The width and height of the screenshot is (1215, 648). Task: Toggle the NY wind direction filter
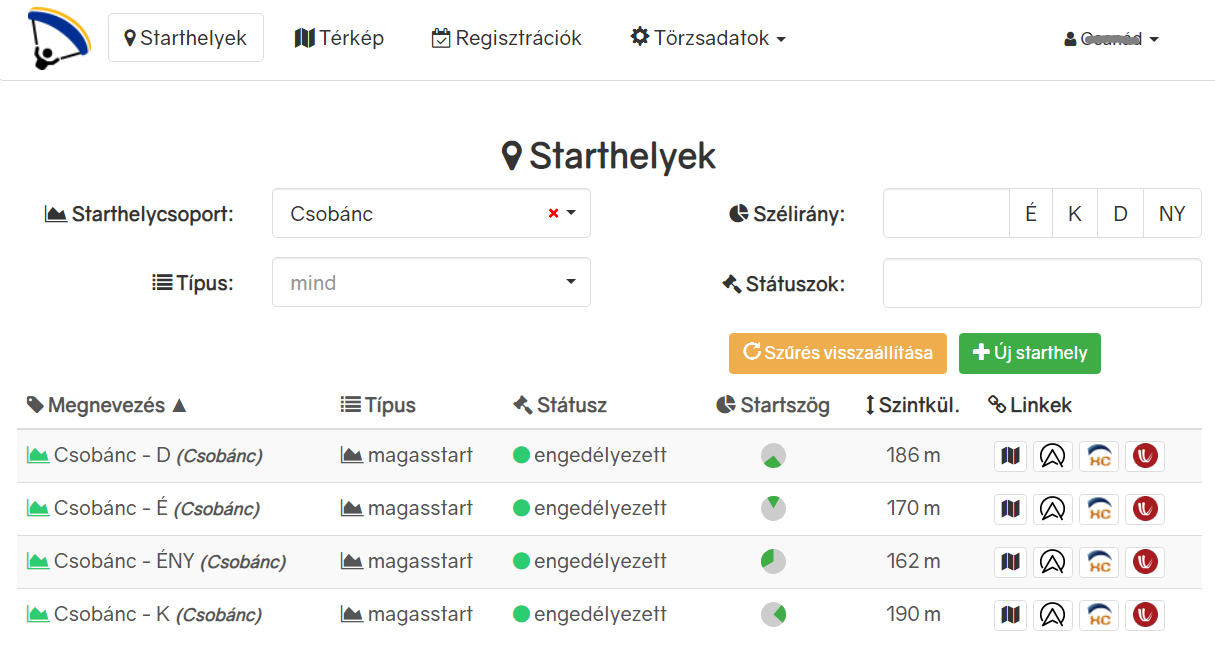(1171, 214)
